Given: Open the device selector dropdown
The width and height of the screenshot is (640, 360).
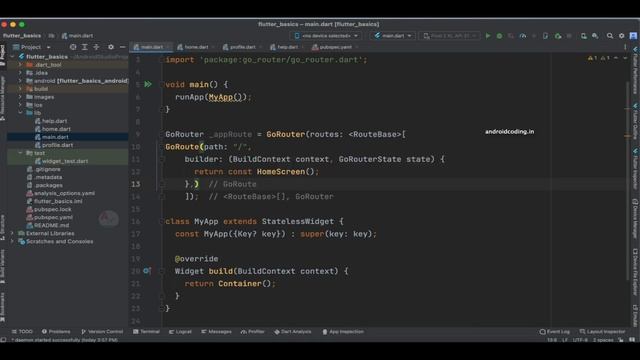Looking at the screenshot, I should click(x=326, y=36).
